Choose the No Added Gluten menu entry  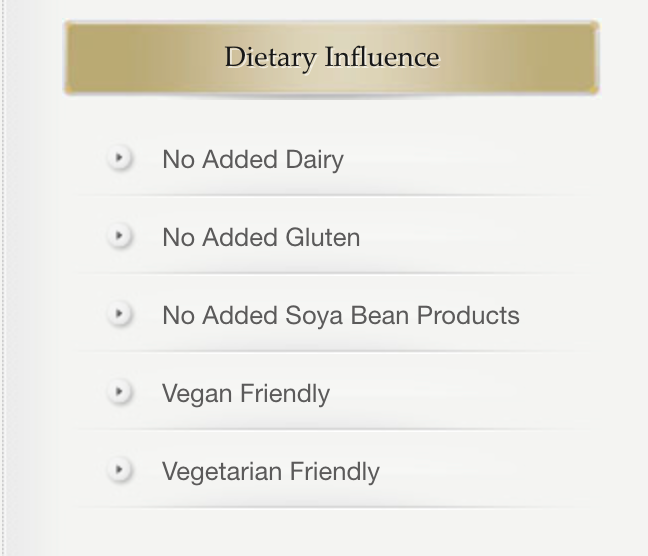pos(260,237)
